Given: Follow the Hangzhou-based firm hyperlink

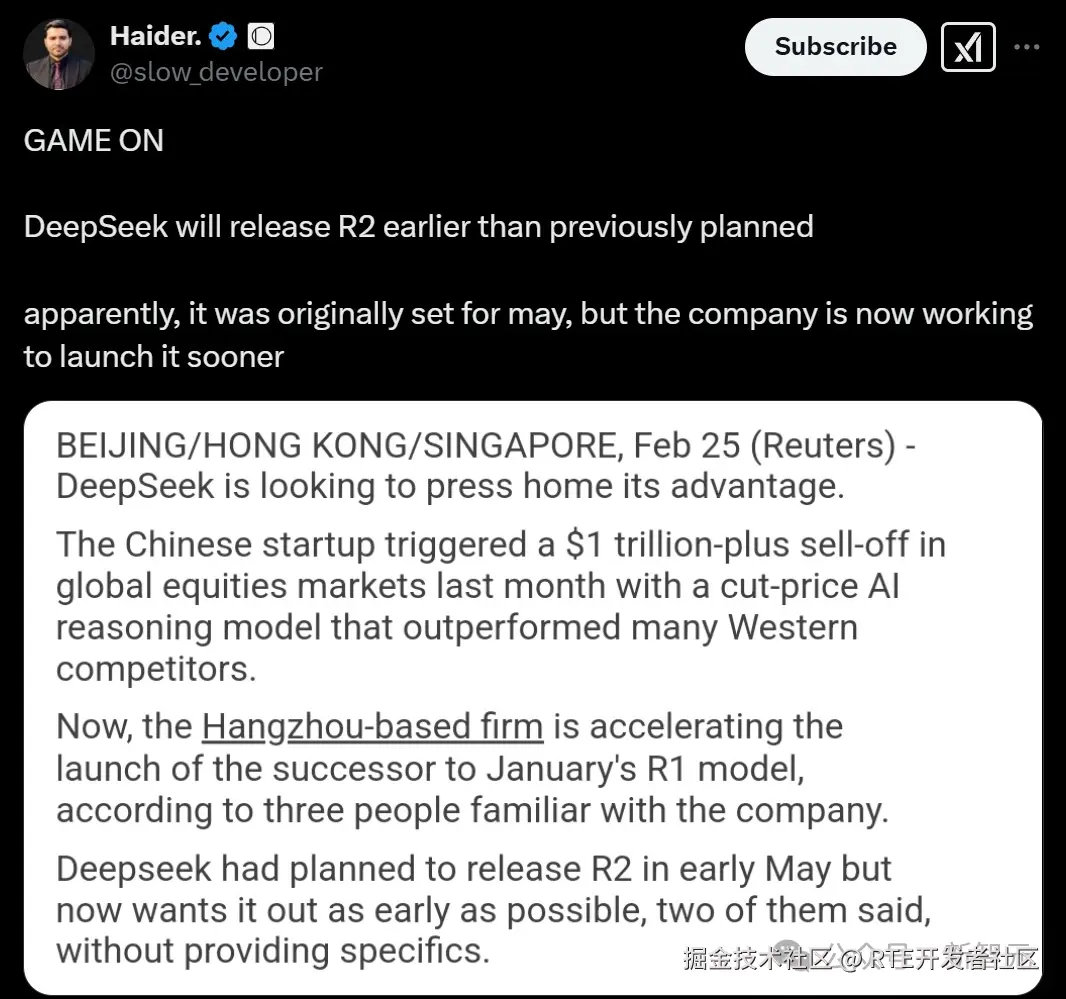Looking at the screenshot, I should 373,726.
